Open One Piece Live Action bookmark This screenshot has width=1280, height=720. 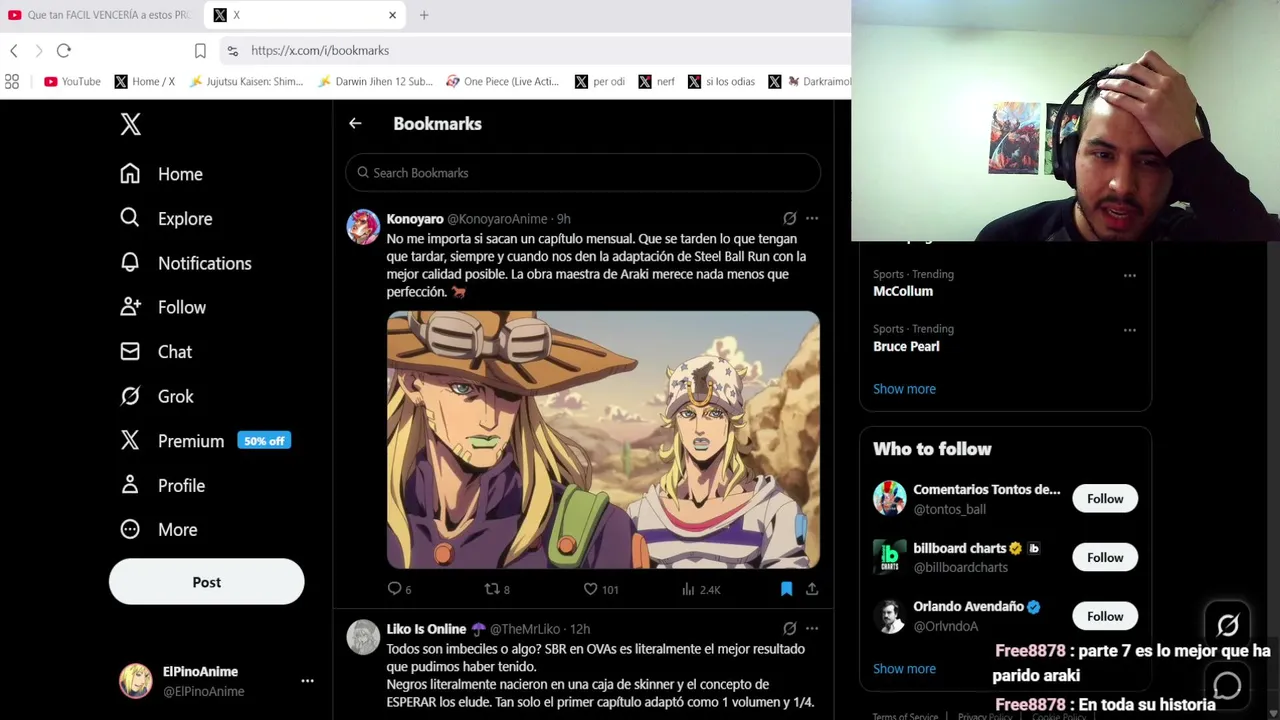point(503,81)
